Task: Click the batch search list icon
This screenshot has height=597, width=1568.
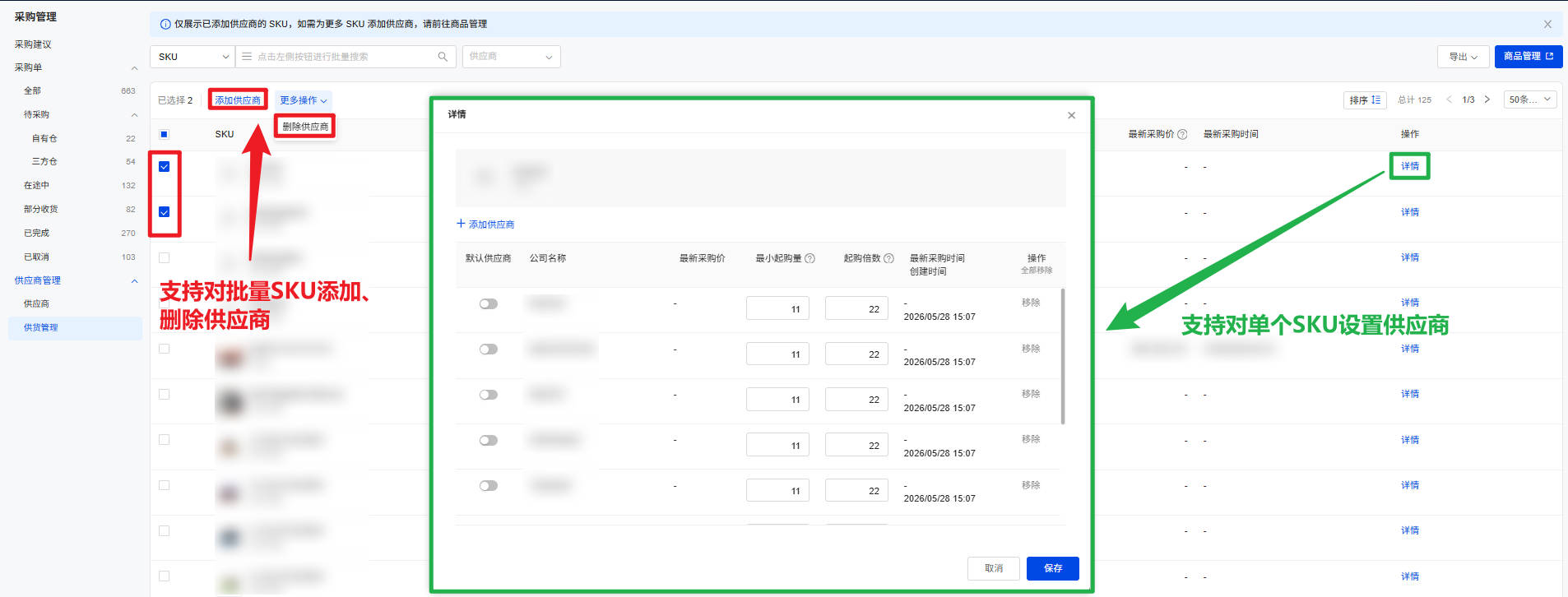Action: point(247,57)
